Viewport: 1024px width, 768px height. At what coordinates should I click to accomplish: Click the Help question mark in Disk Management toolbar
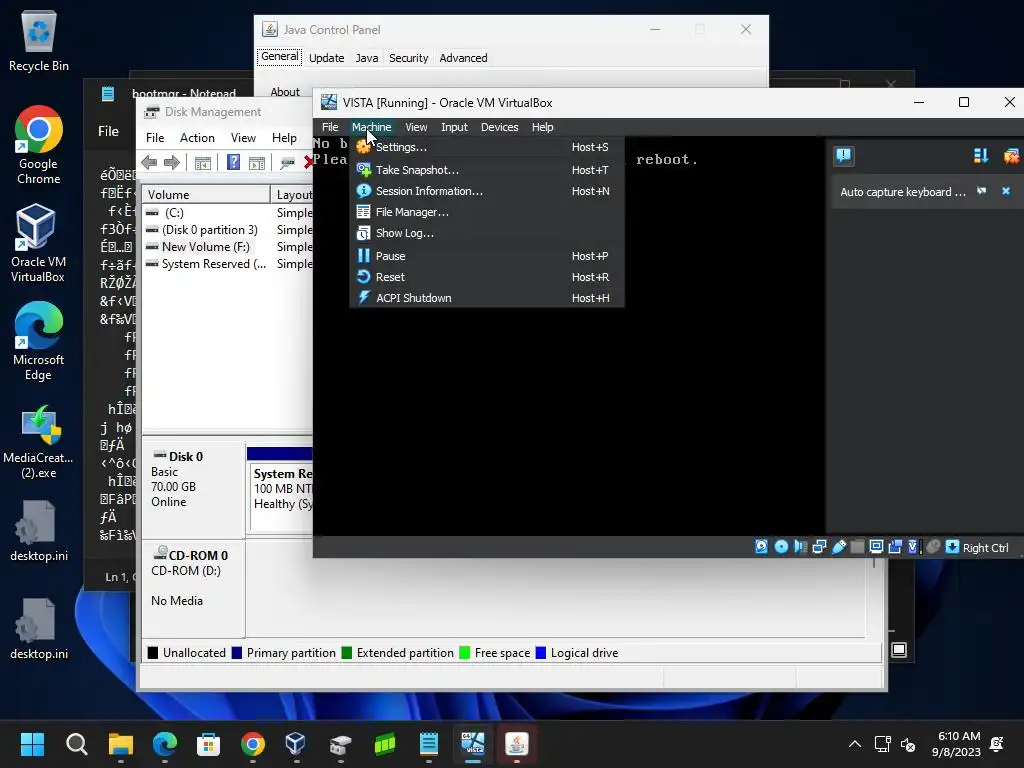point(233,163)
